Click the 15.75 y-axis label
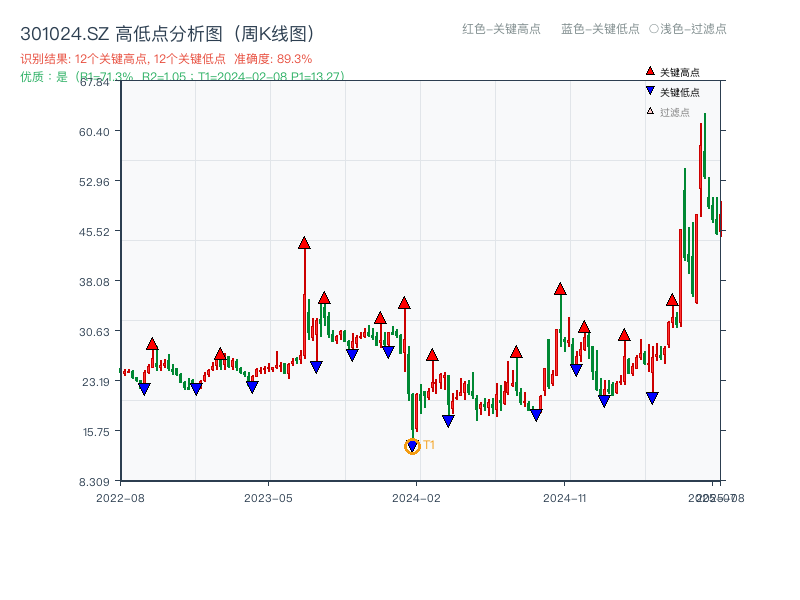The height and width of the screenshot is (600, 800). point(96,432)
